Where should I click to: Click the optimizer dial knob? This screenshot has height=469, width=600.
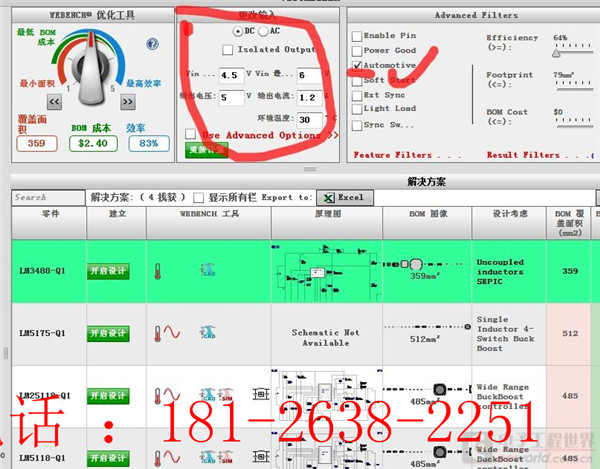(92, 69)
